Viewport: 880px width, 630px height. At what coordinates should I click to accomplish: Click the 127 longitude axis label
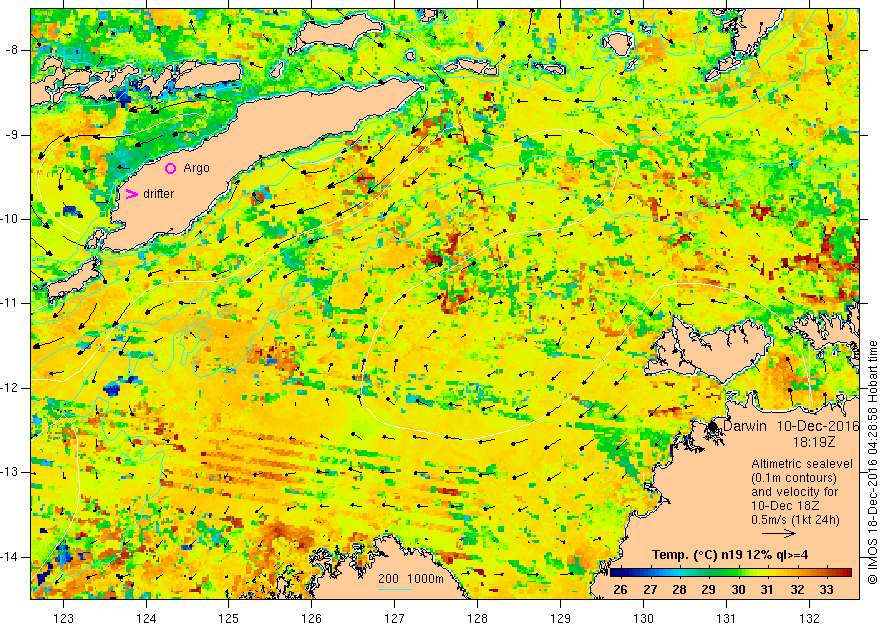pos(395,618)
